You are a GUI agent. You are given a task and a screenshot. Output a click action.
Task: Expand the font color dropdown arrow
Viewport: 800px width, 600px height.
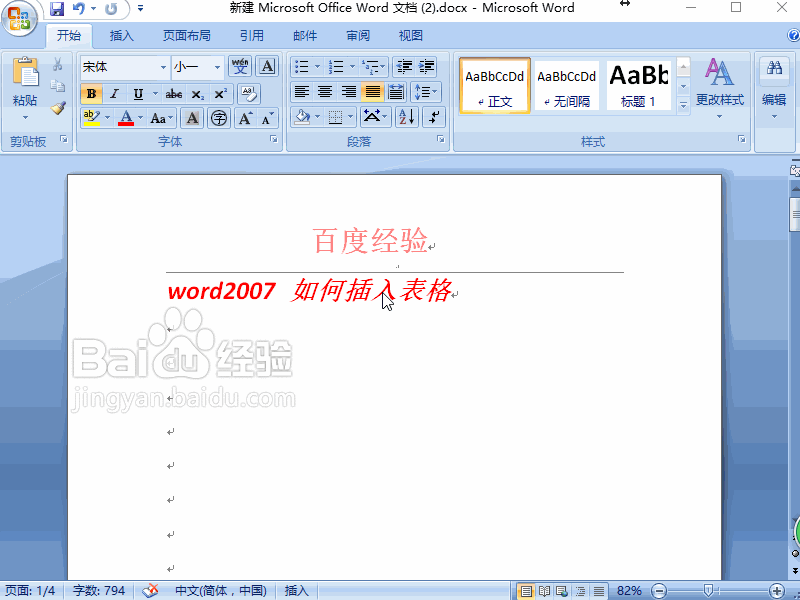140,118
